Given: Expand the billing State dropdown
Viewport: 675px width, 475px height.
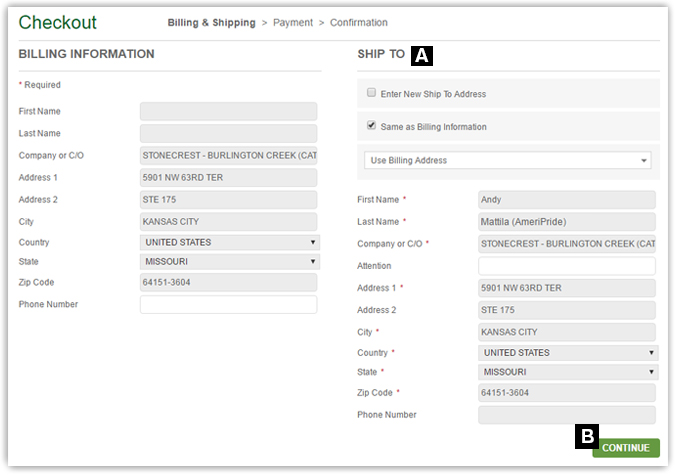Looking at the screenshot, I should pos(229,261).
